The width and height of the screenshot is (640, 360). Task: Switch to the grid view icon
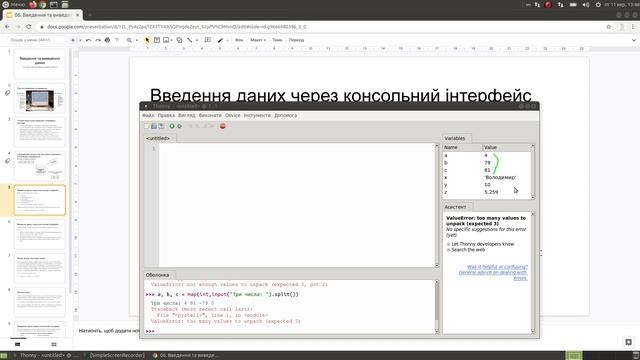pyautogui.click(x=54, y=344)
